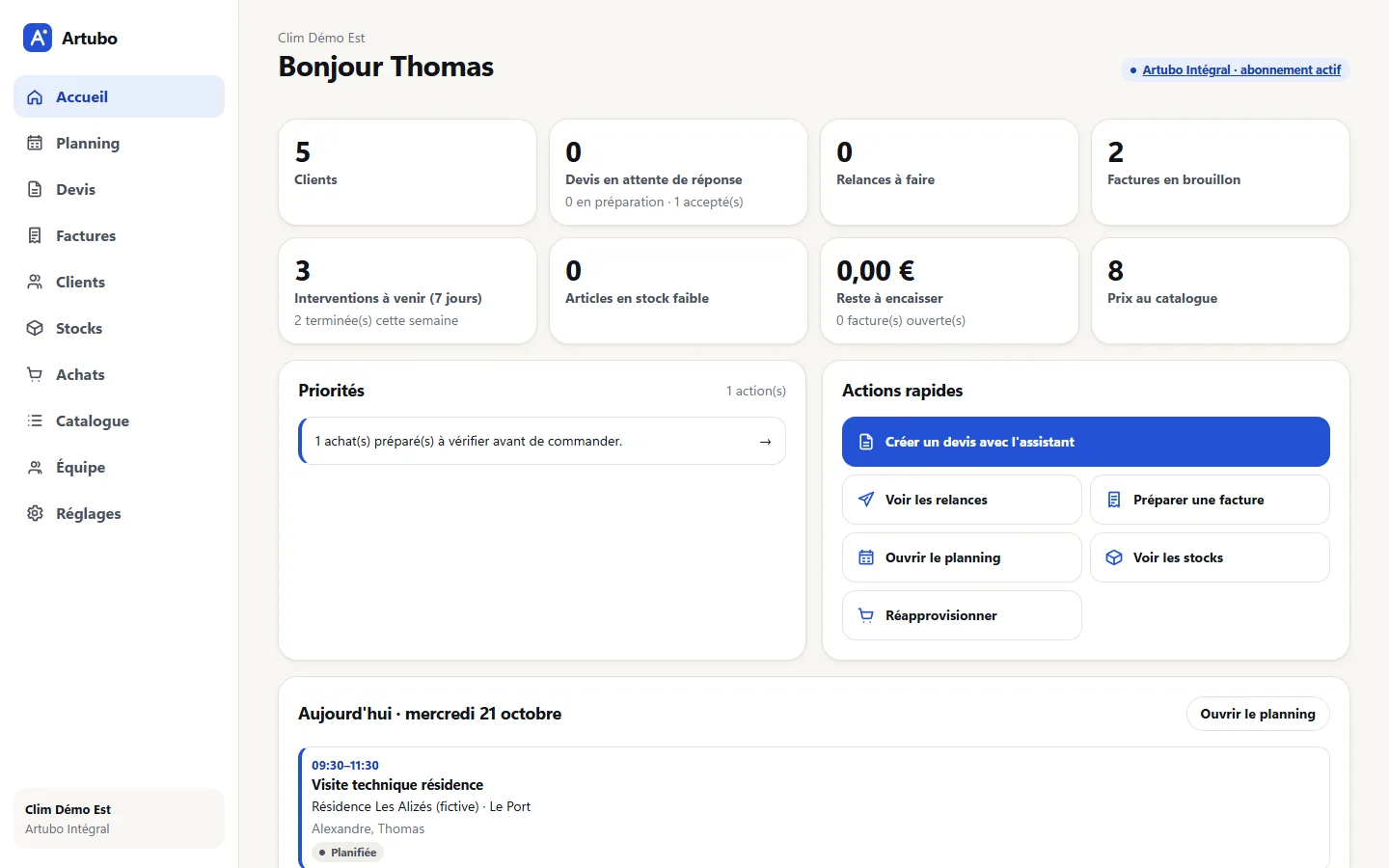Viewport: 1389px width, 868px height.
Task: Select the Stocks menu label
Action: [79, 329]
